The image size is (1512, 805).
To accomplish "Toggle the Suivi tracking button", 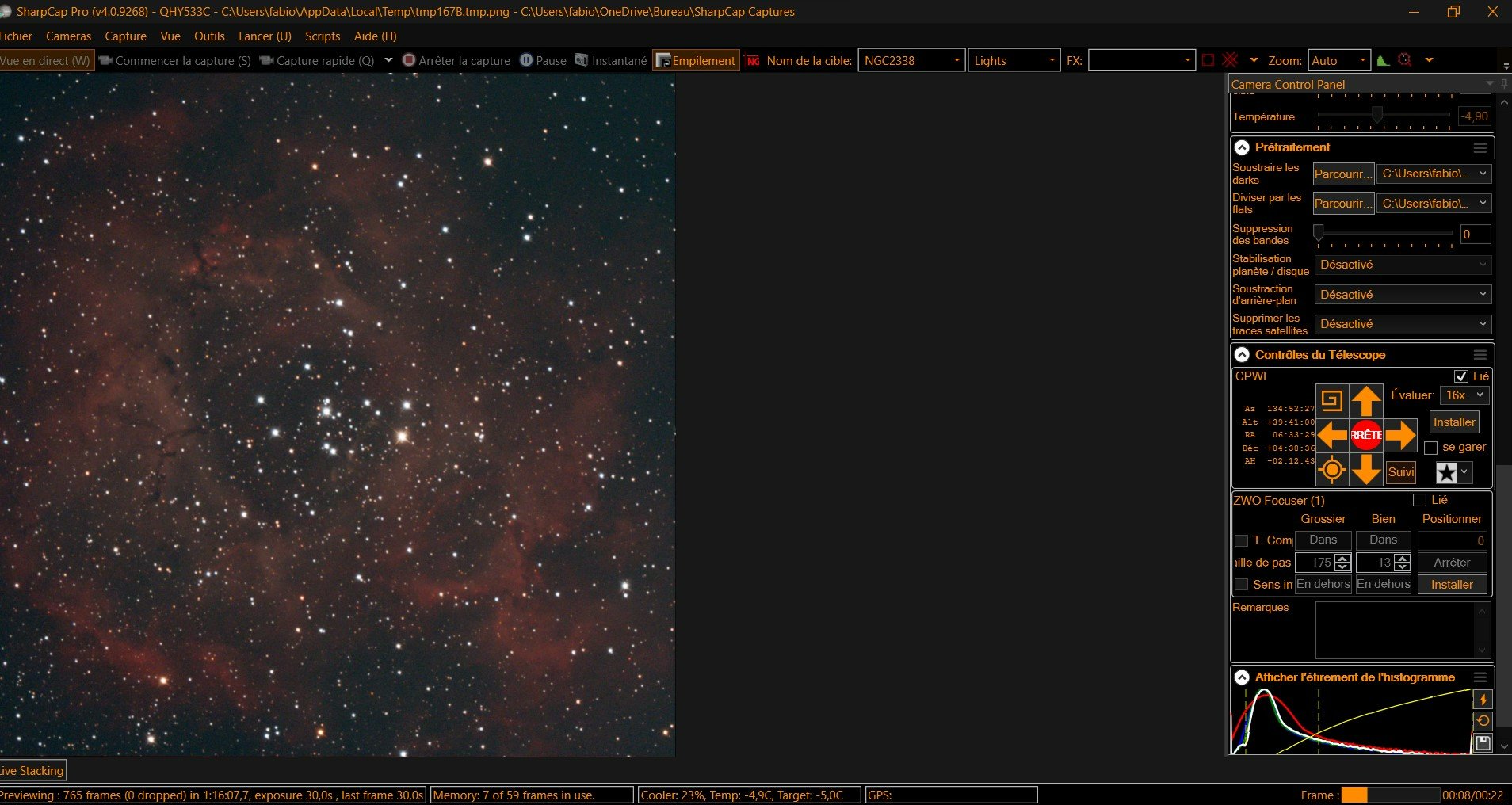I will pyautogui.click(x=1401, y=472).
